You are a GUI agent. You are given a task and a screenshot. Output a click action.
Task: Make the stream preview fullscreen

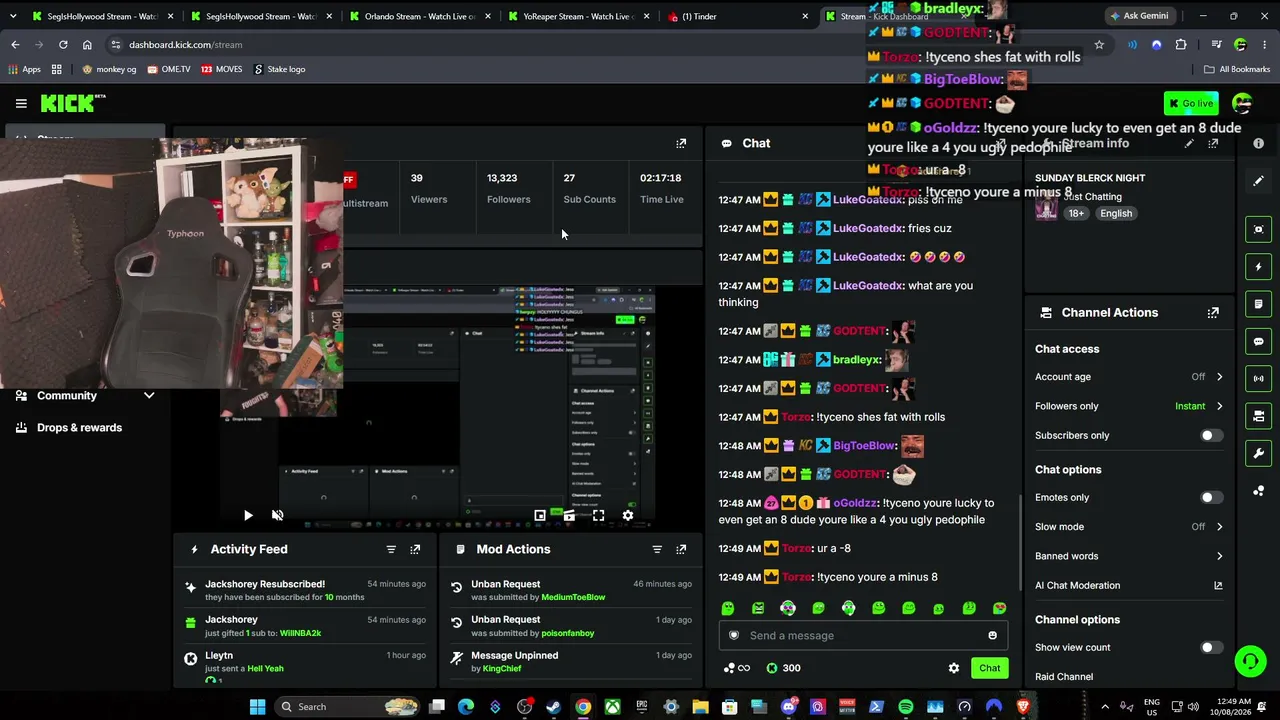598,515
